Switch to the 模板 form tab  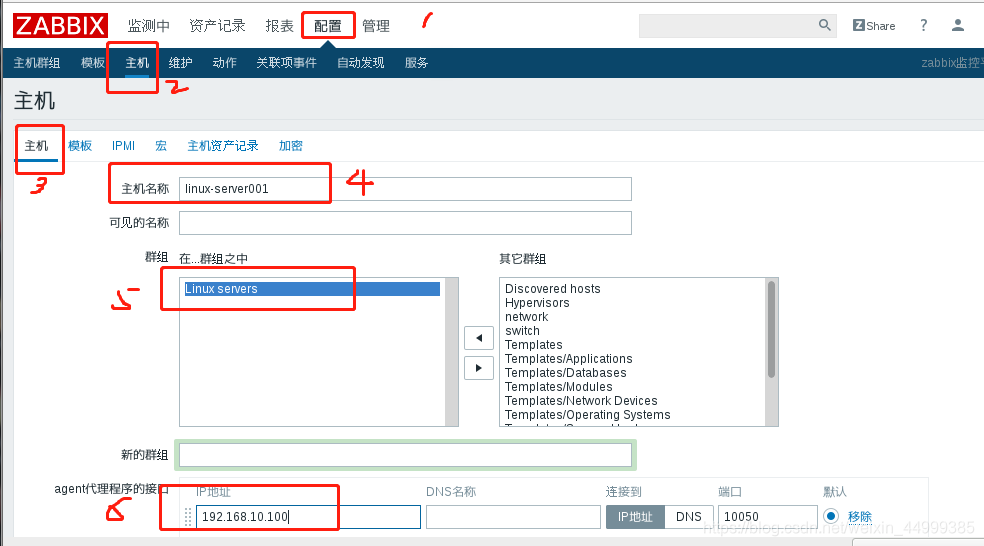pos(80,146)
